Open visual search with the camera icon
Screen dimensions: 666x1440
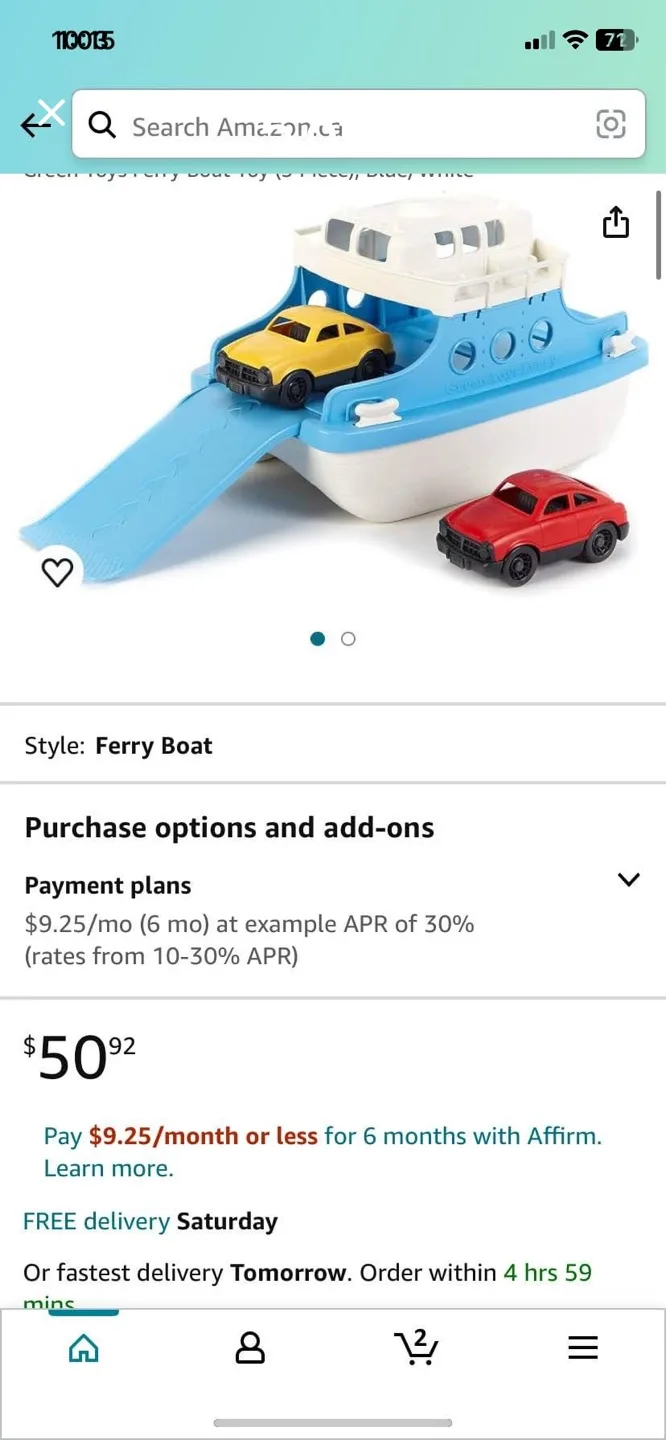[x=611, y=126]
